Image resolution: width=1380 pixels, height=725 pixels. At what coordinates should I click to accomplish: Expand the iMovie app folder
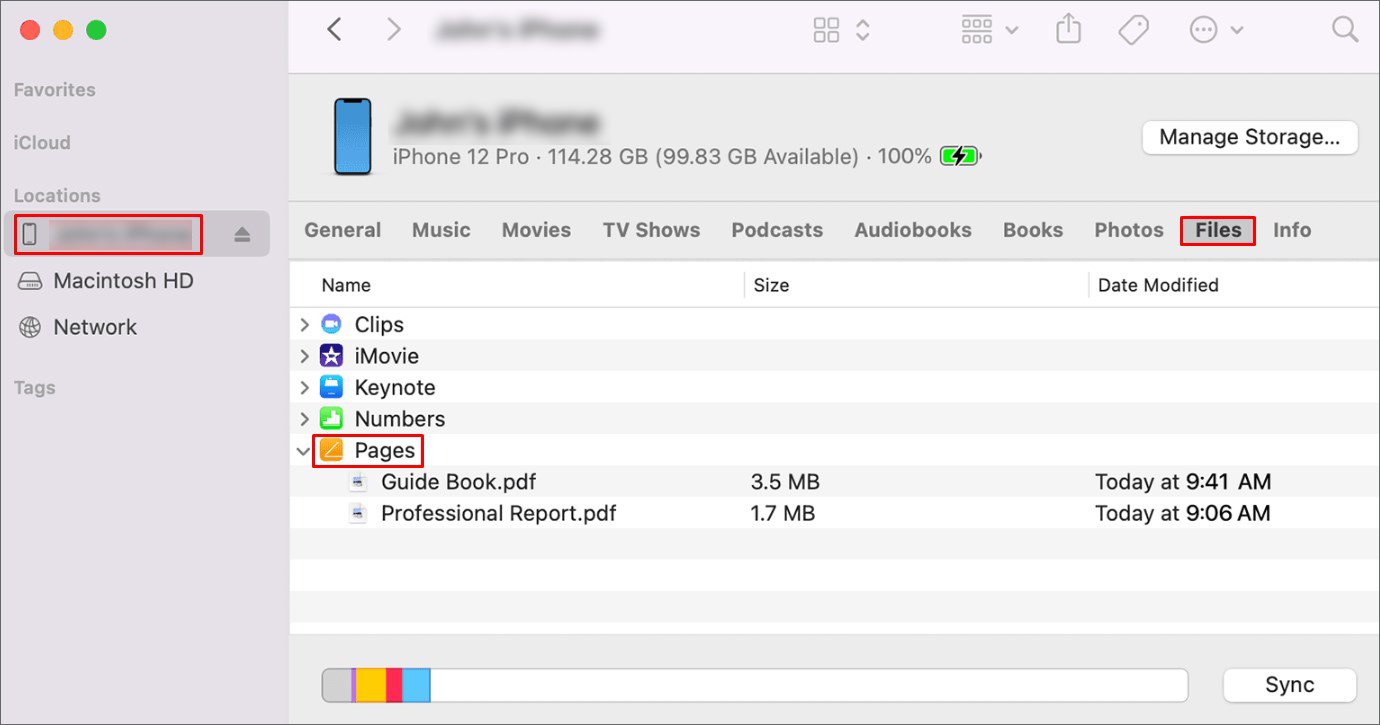pyautogui.click(x=305, y=356)
